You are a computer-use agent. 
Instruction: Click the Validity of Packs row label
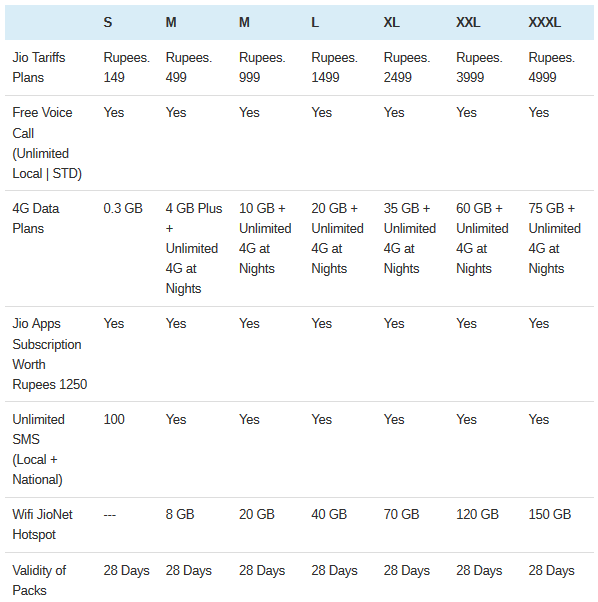[x=39, y=580]
